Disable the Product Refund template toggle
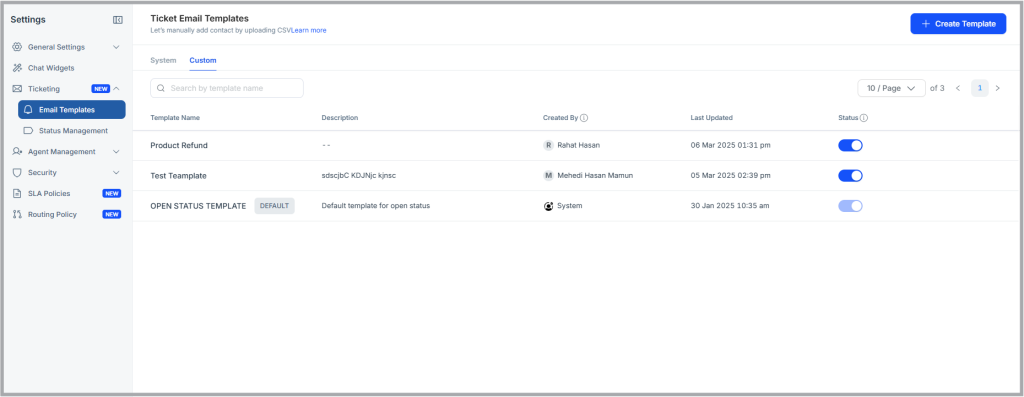The height and width of the screenshot is (397, 1024). tap(850, 146)
